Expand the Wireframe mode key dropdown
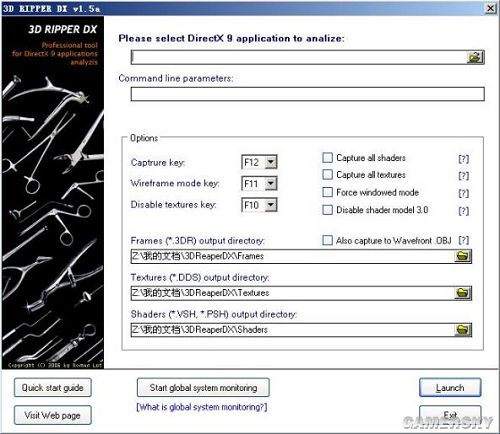 pos(271,183)
